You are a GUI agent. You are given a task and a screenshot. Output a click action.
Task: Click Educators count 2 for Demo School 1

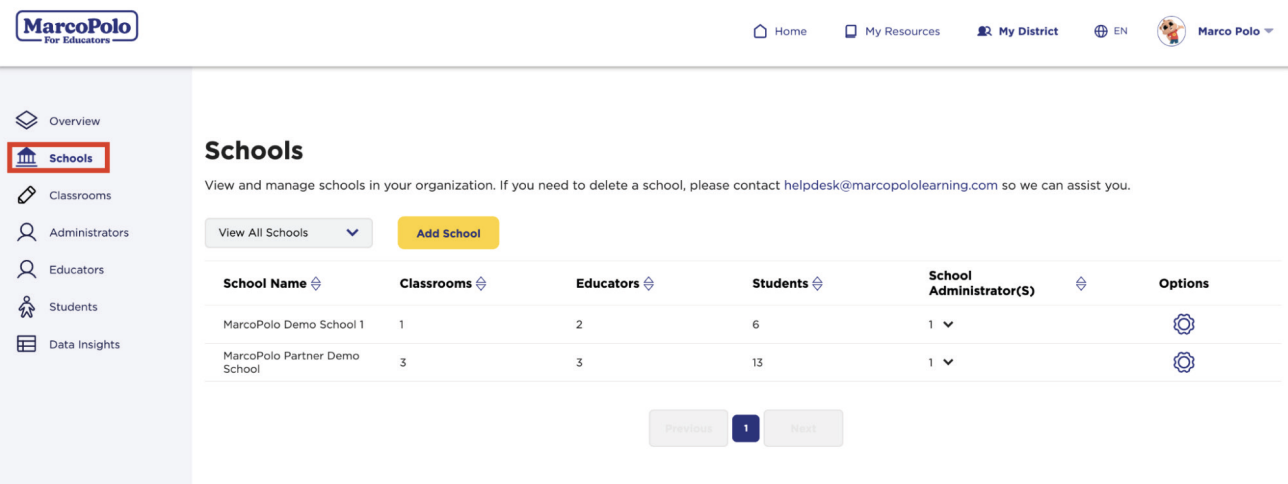tap(579, 324)
